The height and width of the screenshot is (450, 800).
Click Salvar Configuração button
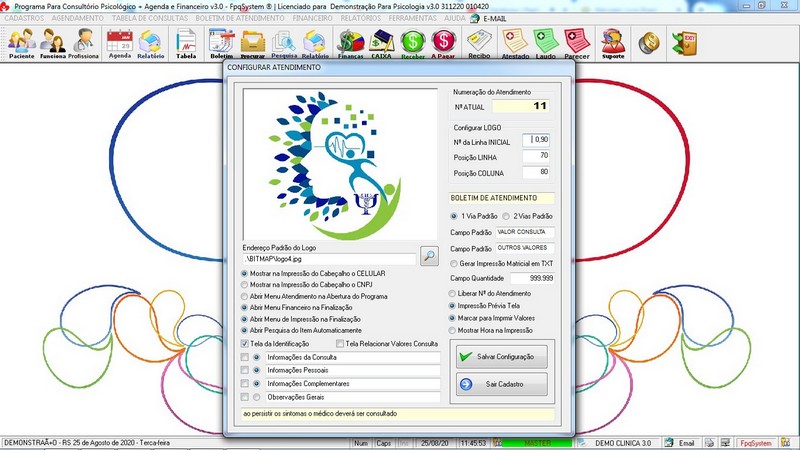click(502, 357)
